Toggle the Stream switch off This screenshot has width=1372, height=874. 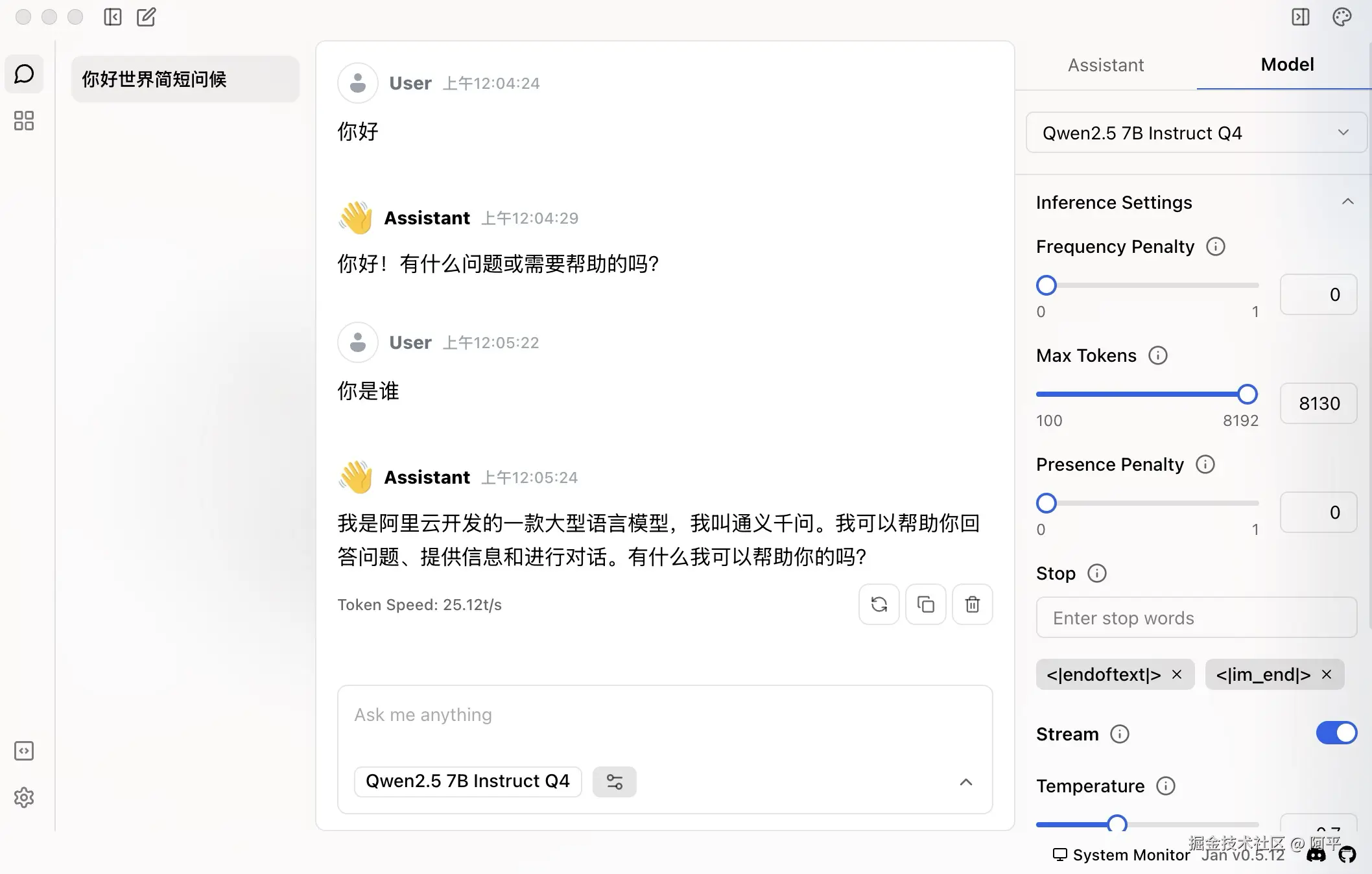(x=1336, y=733)
